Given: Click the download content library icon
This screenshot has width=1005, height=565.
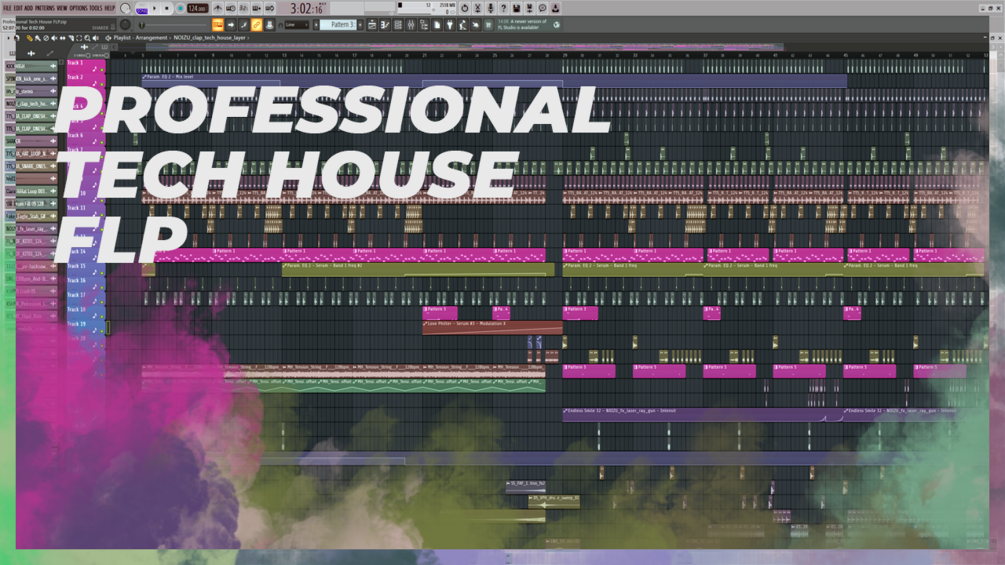Looking at the screenshot, I should [x=555, y=8].
